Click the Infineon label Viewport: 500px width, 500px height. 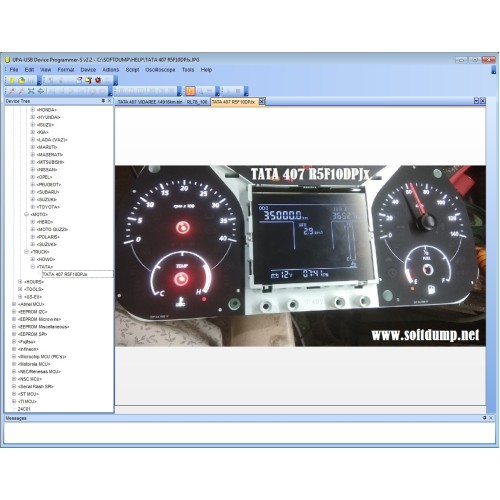coord(28,349)
